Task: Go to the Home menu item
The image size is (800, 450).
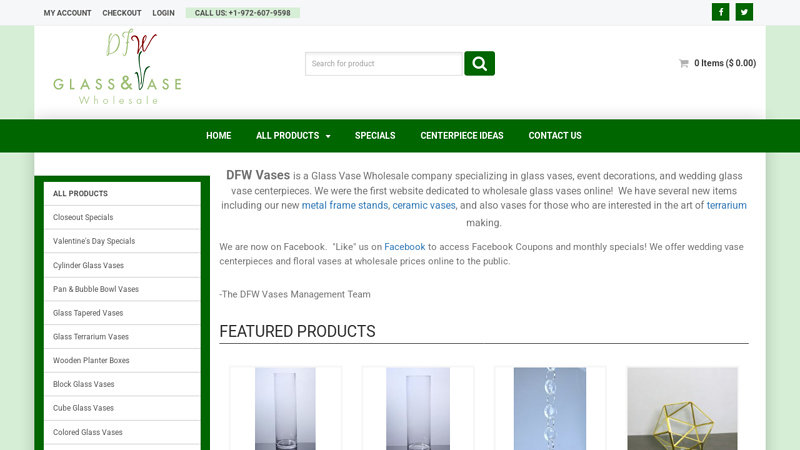Action: [218, 136]
